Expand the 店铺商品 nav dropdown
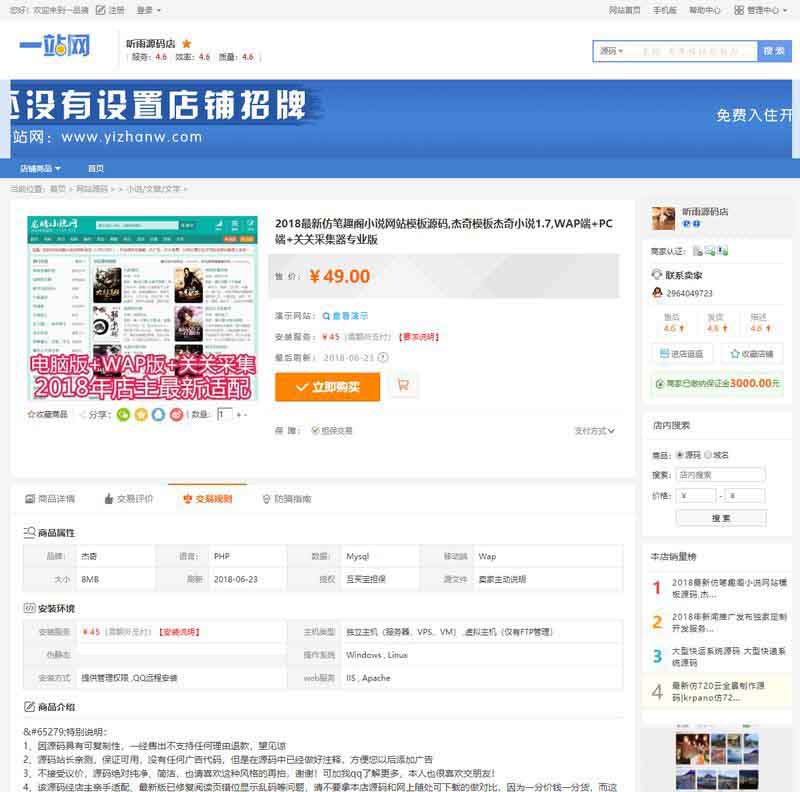Screen dimensions: 800x792 point(41,168)
